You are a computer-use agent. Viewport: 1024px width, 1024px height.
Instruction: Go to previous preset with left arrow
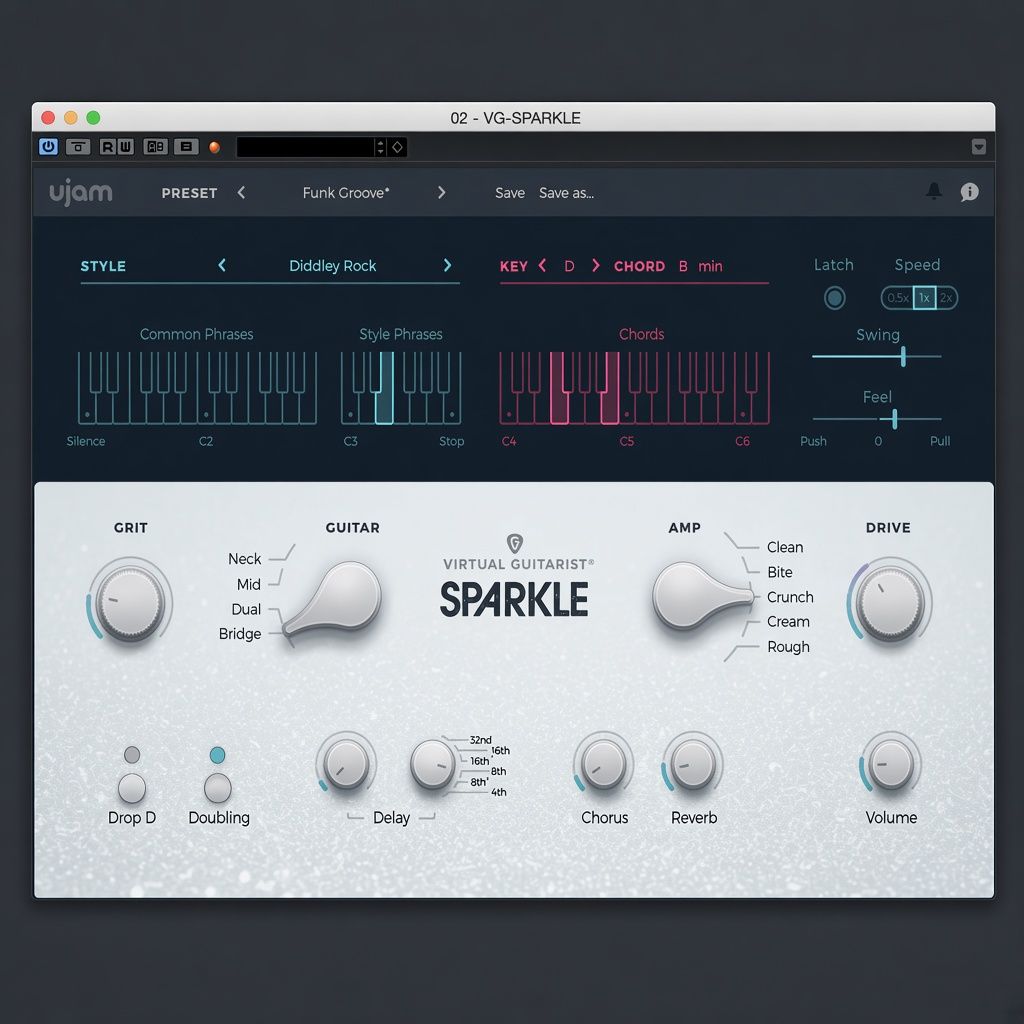point(242,193)
